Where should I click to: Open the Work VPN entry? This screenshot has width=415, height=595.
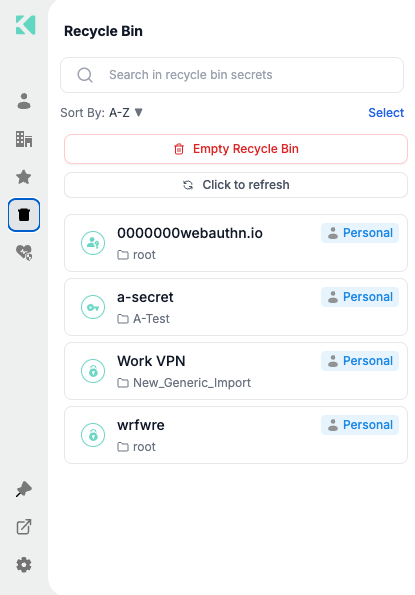236,371
